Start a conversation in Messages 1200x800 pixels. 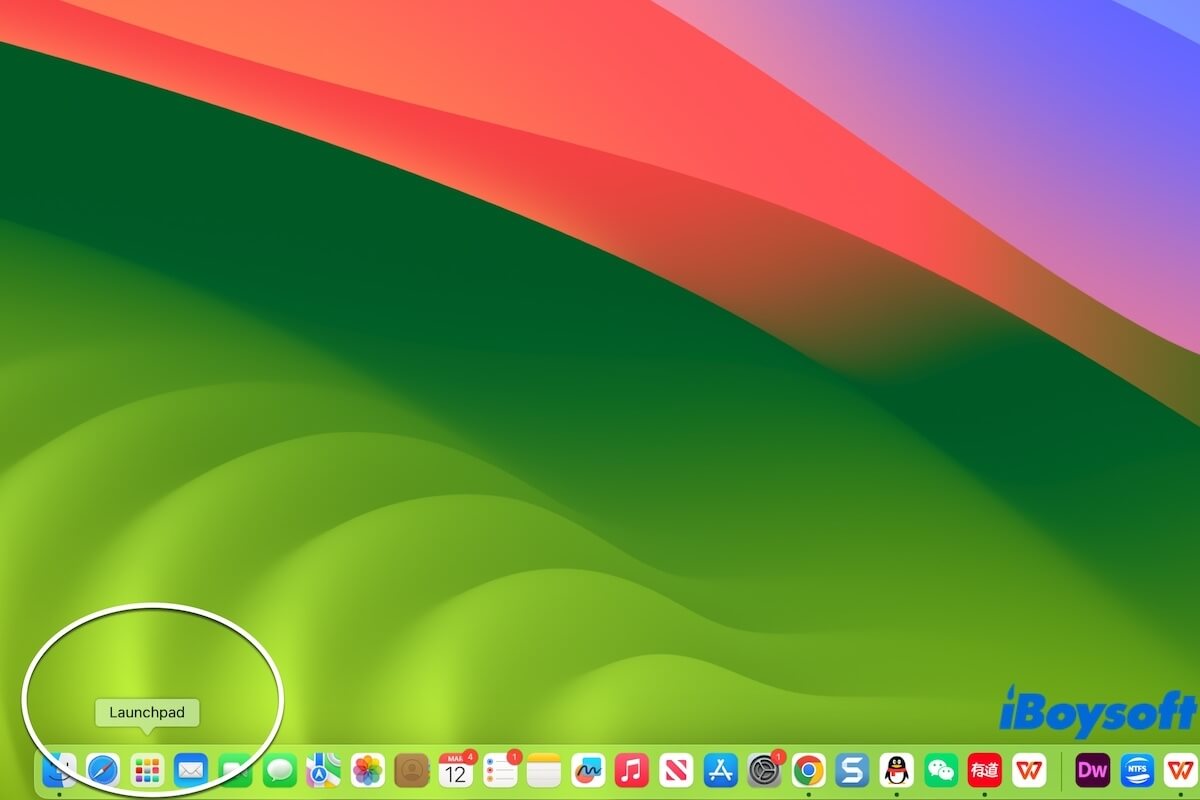[x=278, y=770]
